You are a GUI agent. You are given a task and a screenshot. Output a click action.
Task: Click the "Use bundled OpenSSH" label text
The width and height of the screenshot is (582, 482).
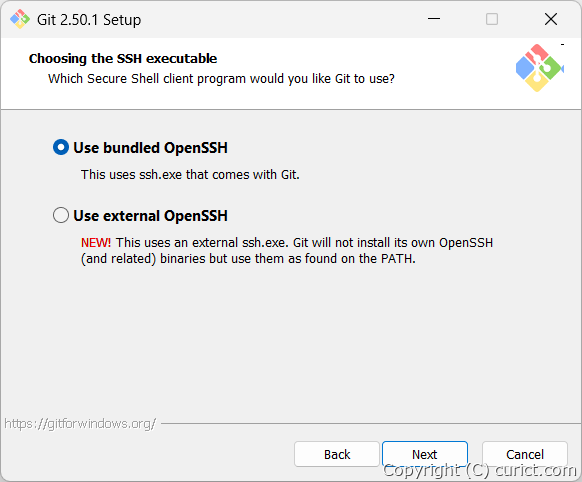[150, 148]
